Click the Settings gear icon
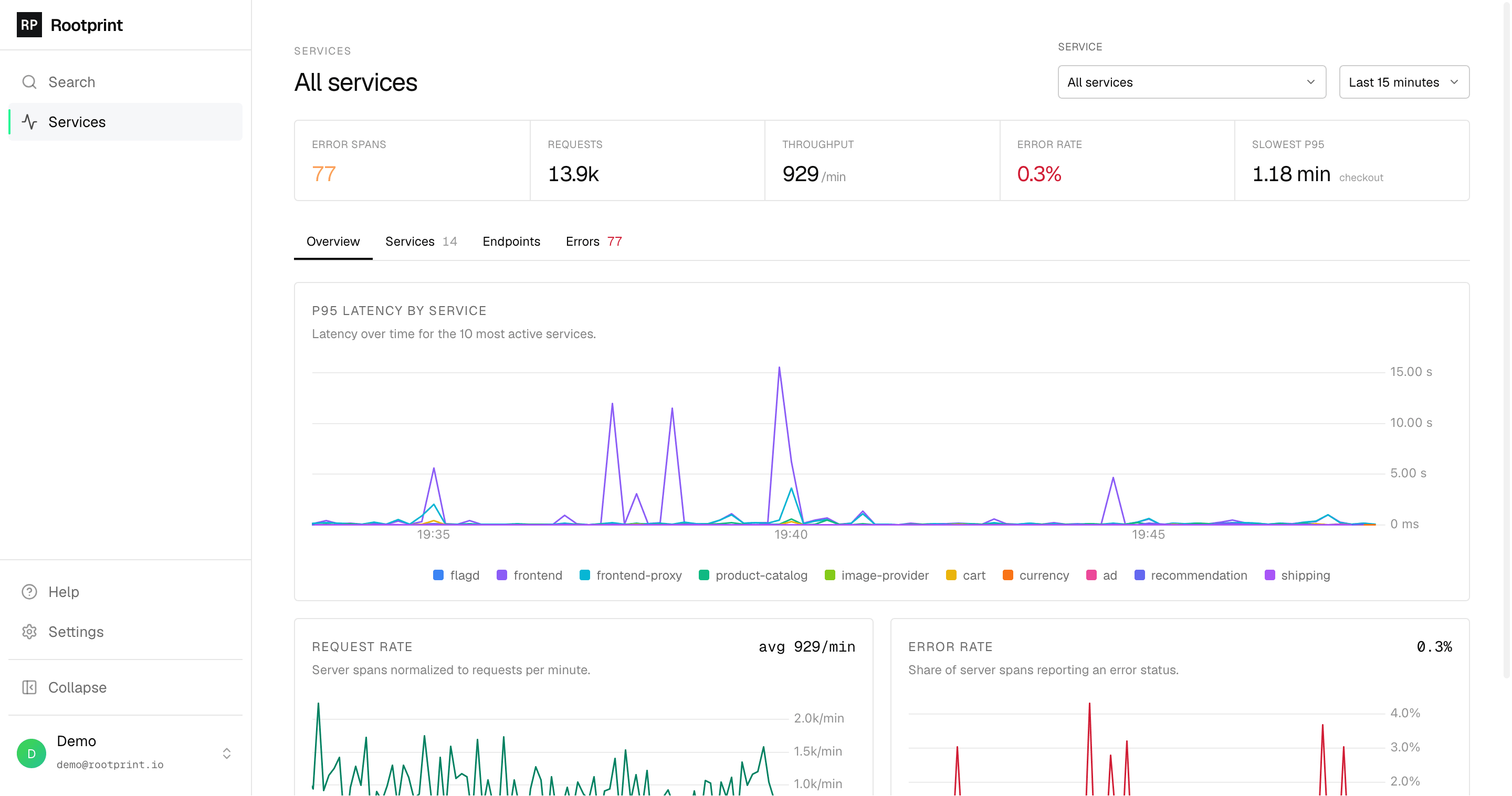This screenshot has height=796, width=1512. click(29, 632)
